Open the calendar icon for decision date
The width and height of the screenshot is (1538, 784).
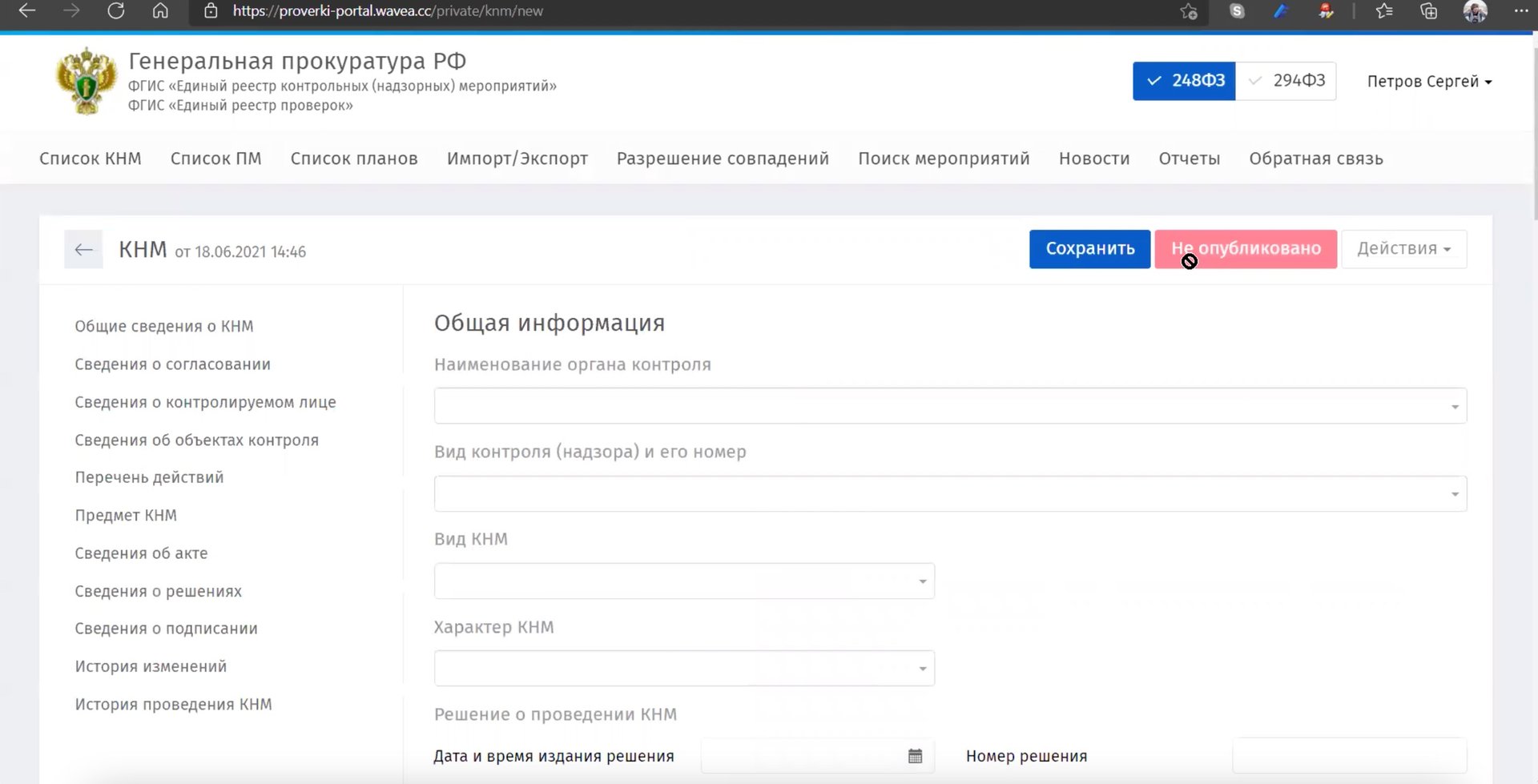(x=915, y=754)
